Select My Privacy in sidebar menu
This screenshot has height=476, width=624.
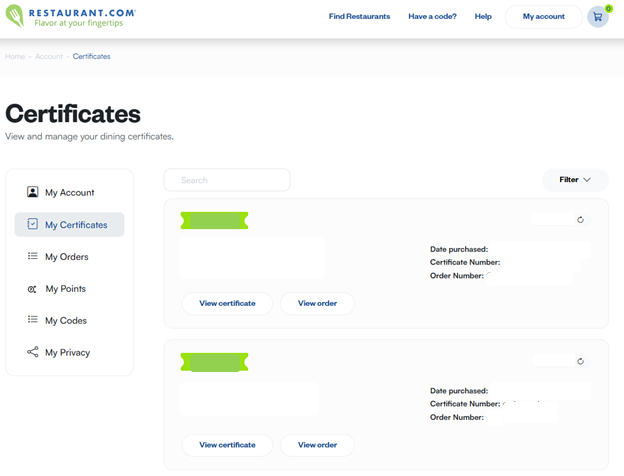pyautogui.click(x=70, y=352)
